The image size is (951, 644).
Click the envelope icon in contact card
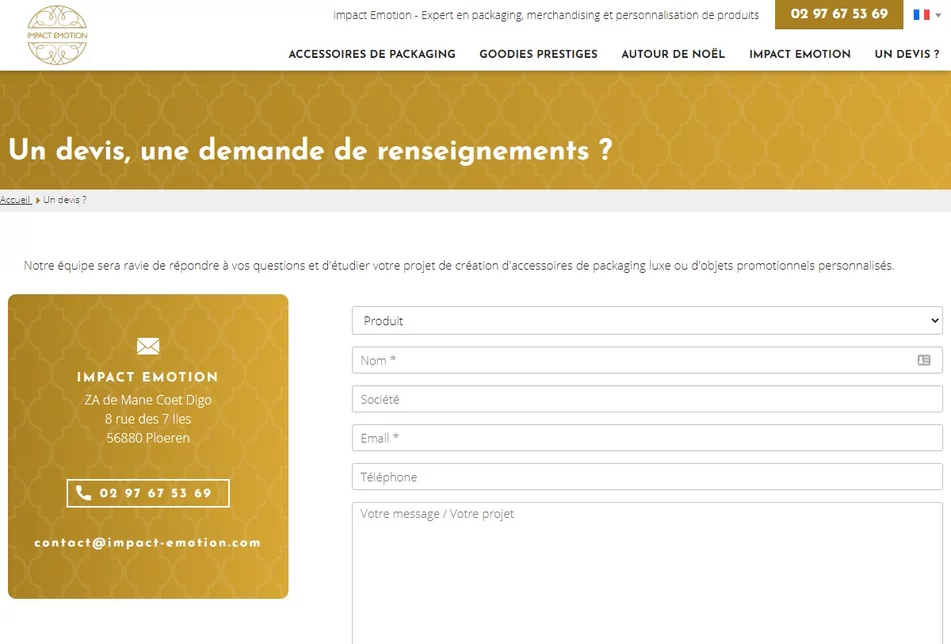coord(148,346)
